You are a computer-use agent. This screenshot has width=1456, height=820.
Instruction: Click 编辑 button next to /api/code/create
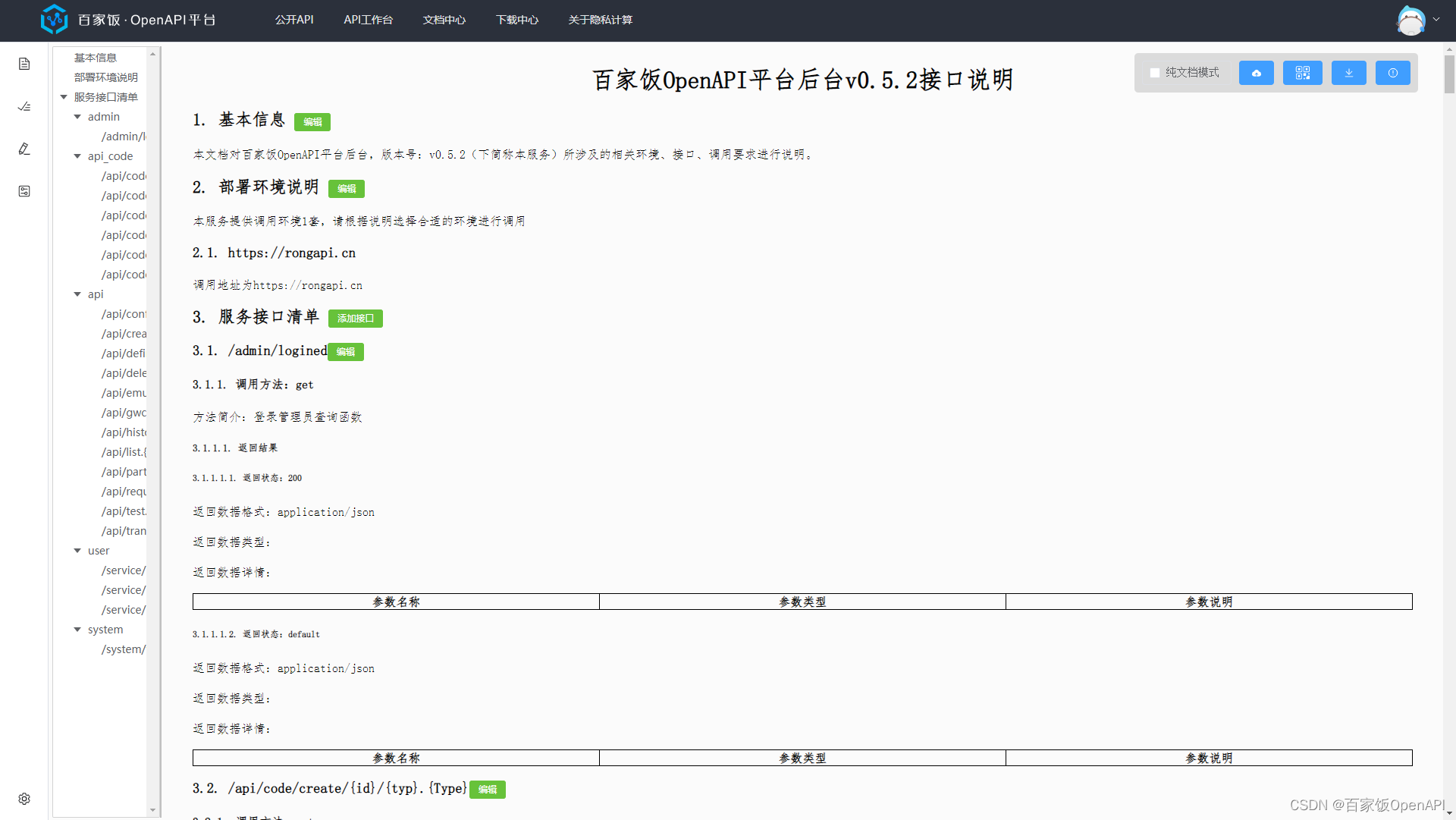click(x=488, y=790)
